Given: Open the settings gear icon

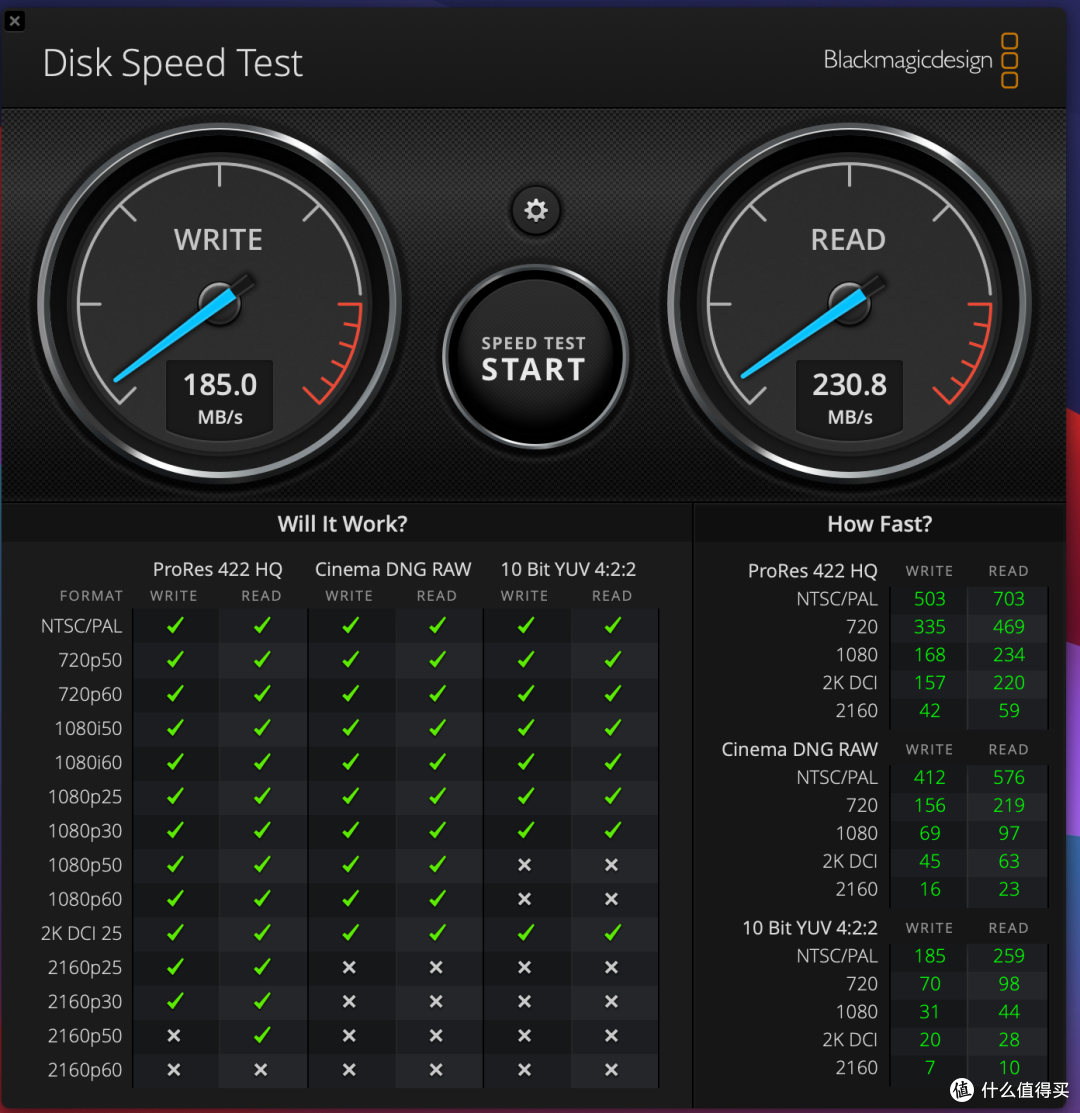Looking at the screenshot, I should tap(536, 211).
